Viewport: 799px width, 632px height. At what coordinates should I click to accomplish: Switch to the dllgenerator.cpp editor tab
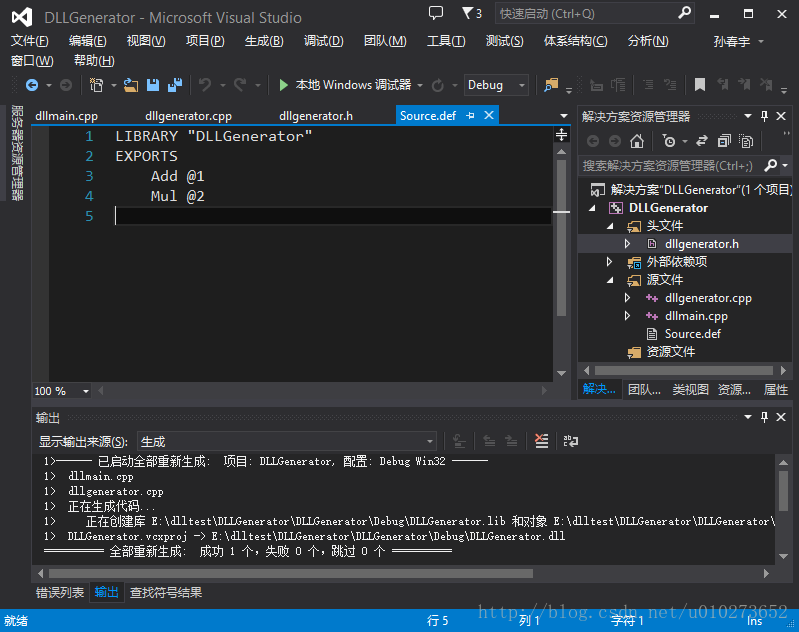pos(189,116)
